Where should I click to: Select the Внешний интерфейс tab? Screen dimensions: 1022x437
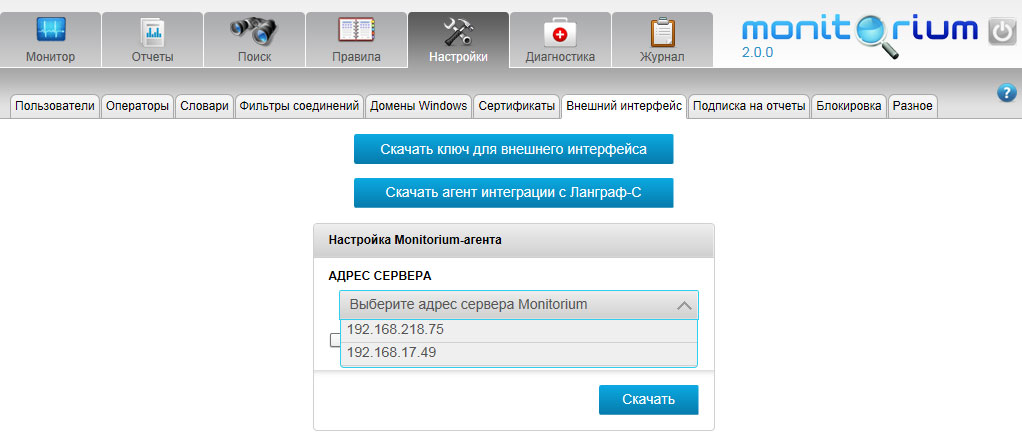click(x=624, y=106)
